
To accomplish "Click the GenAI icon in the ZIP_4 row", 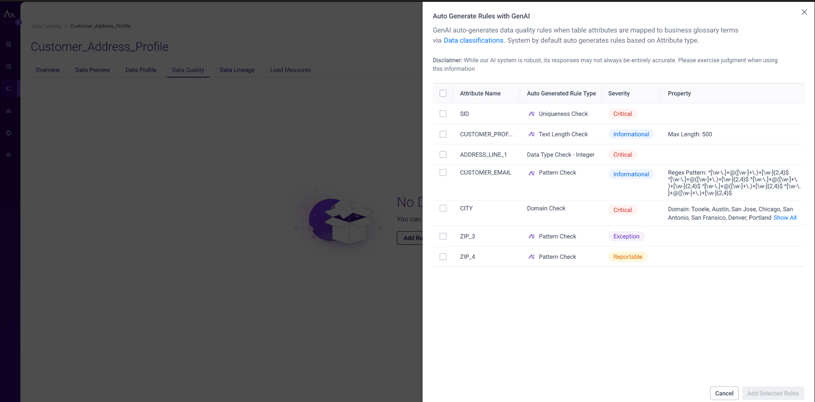I will pos(531,257).
